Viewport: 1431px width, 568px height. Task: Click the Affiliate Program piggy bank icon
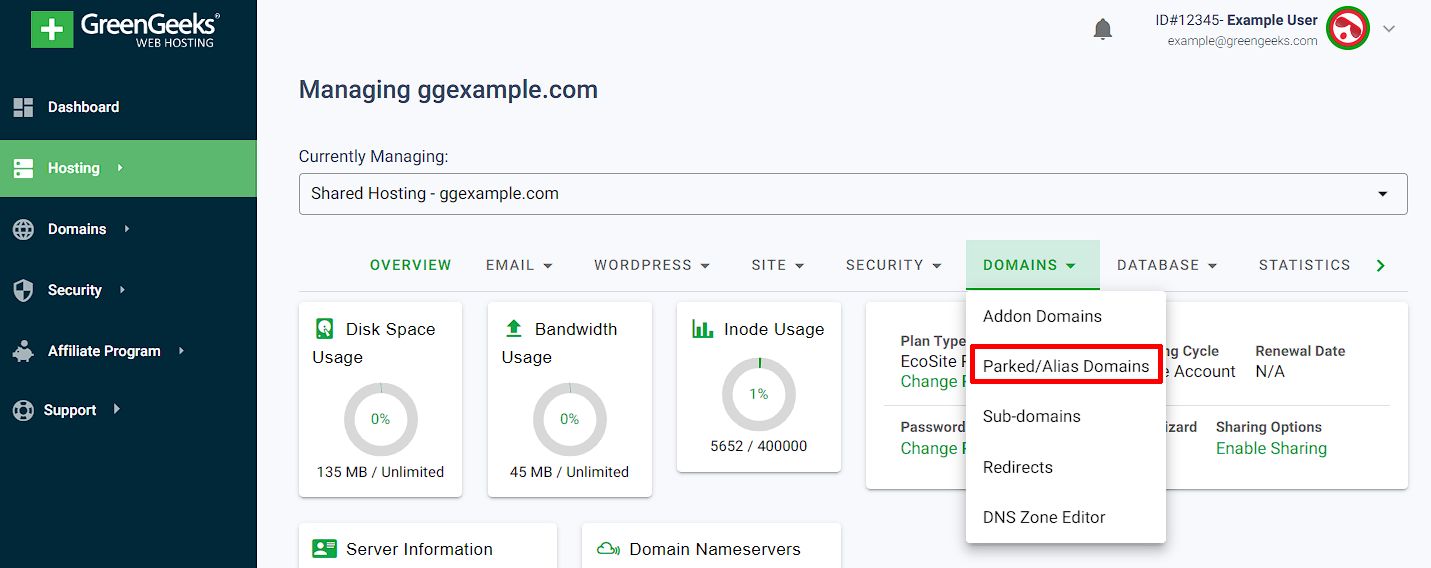(23, 351)
